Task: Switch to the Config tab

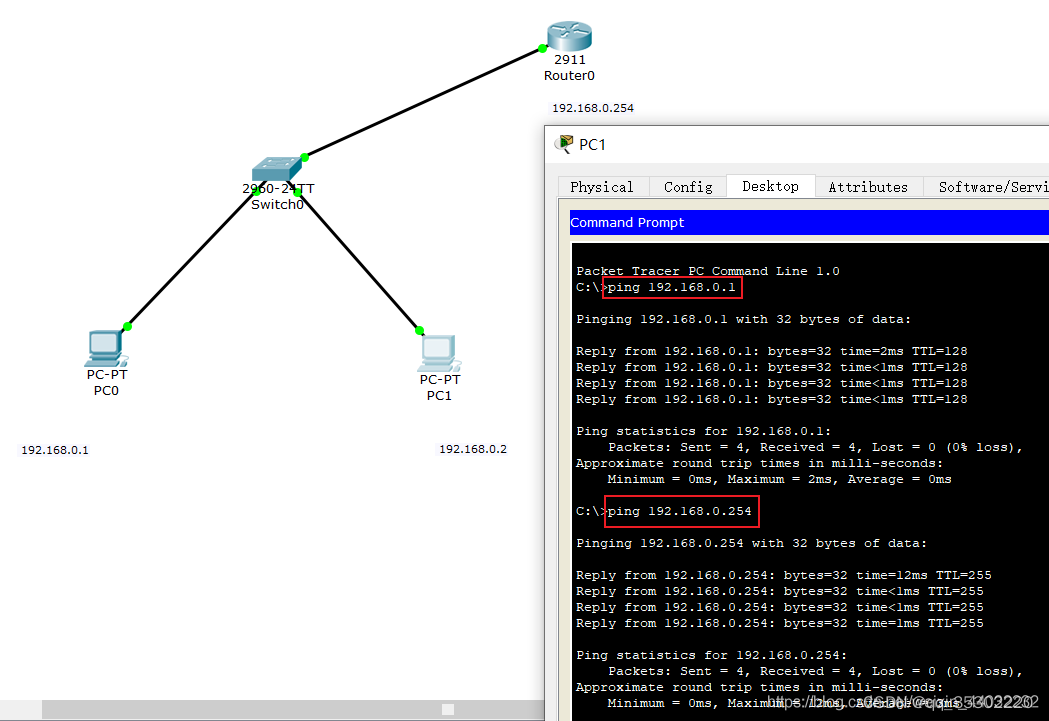Action: (x=688, y=187)
